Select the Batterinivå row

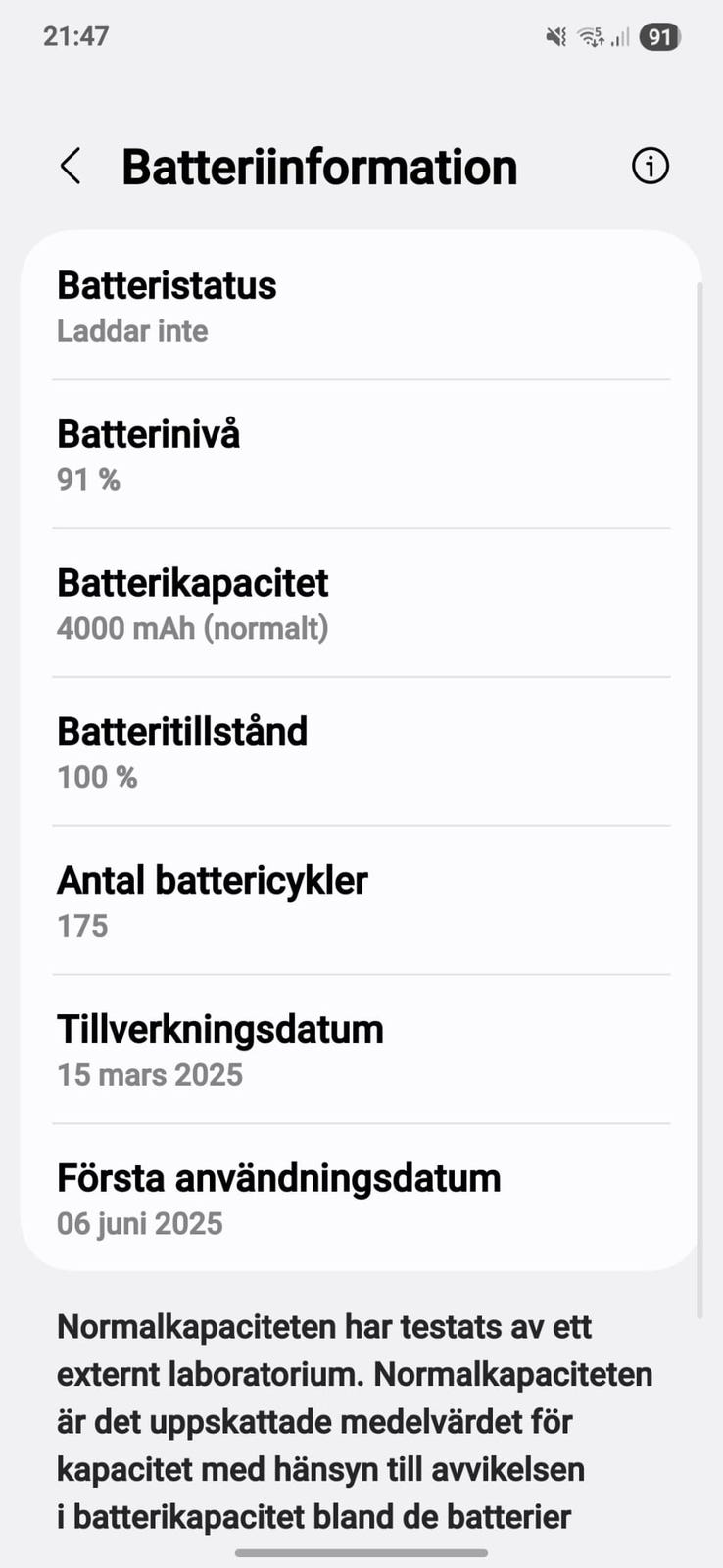pos(361,455)
